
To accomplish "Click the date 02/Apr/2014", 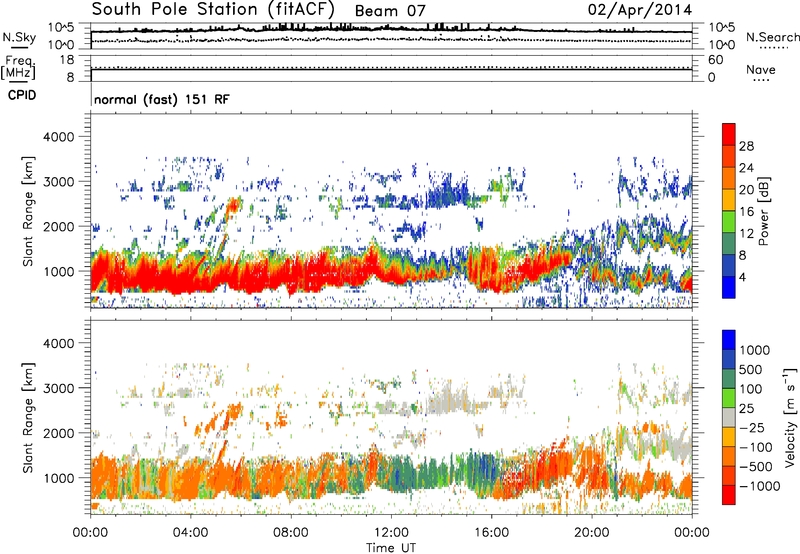I will tap(640, 10).
